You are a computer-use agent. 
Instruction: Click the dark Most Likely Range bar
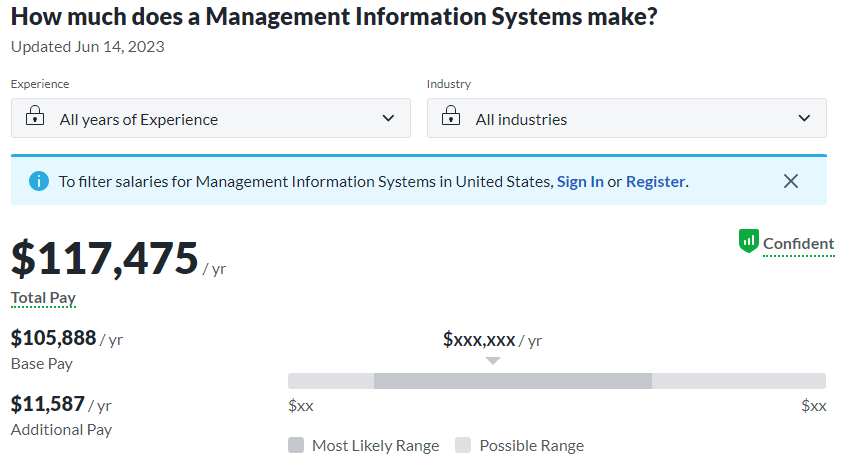pos(512,381)
